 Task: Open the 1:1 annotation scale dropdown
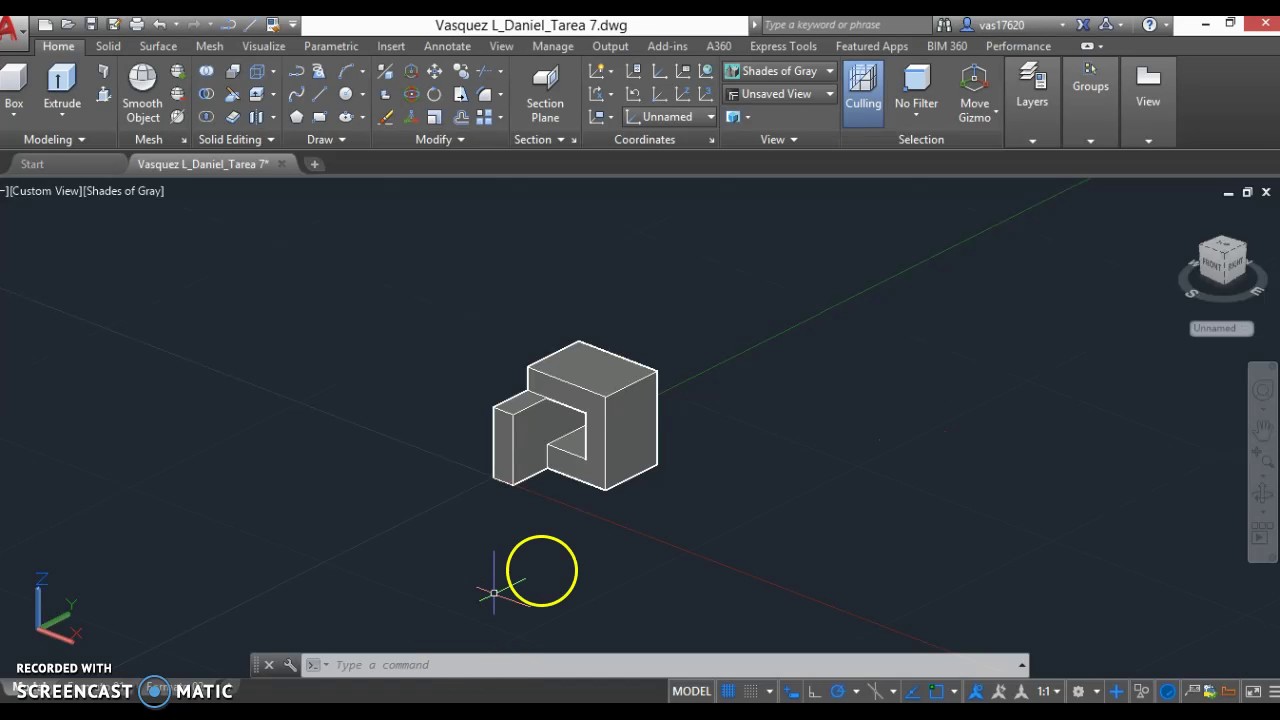pos(1048,691)
